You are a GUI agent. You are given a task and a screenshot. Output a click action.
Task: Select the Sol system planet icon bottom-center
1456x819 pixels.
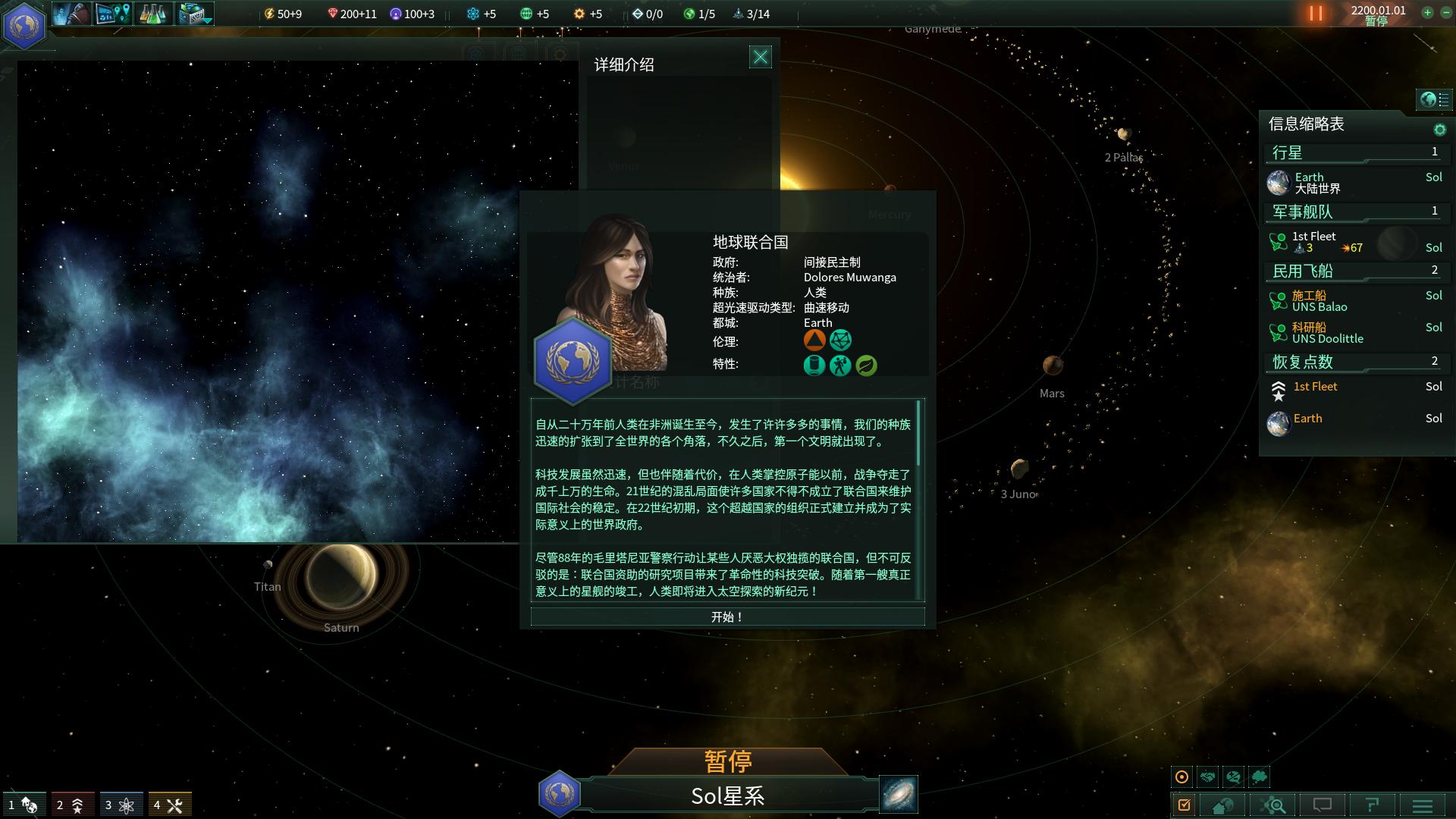point(558,793)
